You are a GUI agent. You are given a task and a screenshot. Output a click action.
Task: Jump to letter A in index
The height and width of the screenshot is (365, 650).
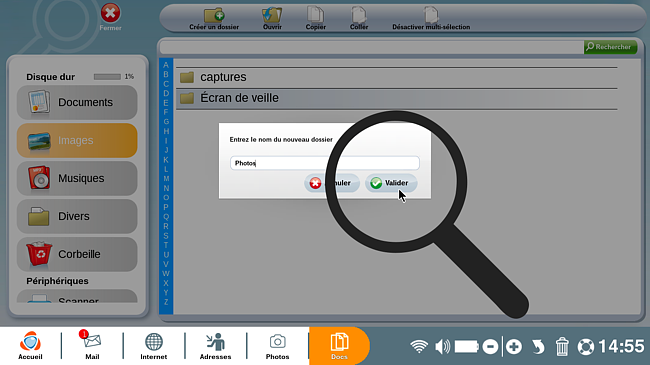[x=166, y=65]
